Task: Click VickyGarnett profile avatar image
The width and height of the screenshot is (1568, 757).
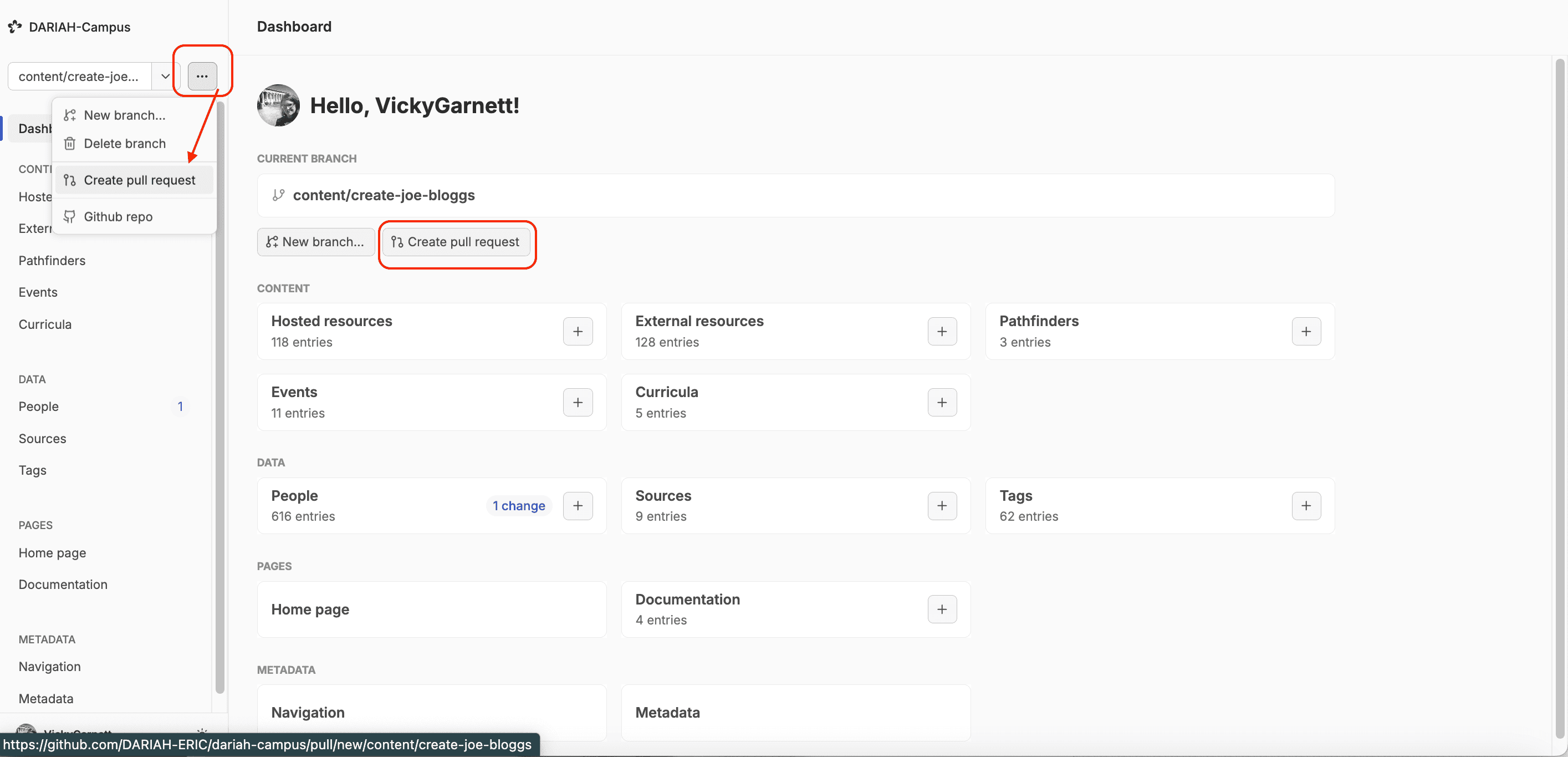Action: point(278,105)
